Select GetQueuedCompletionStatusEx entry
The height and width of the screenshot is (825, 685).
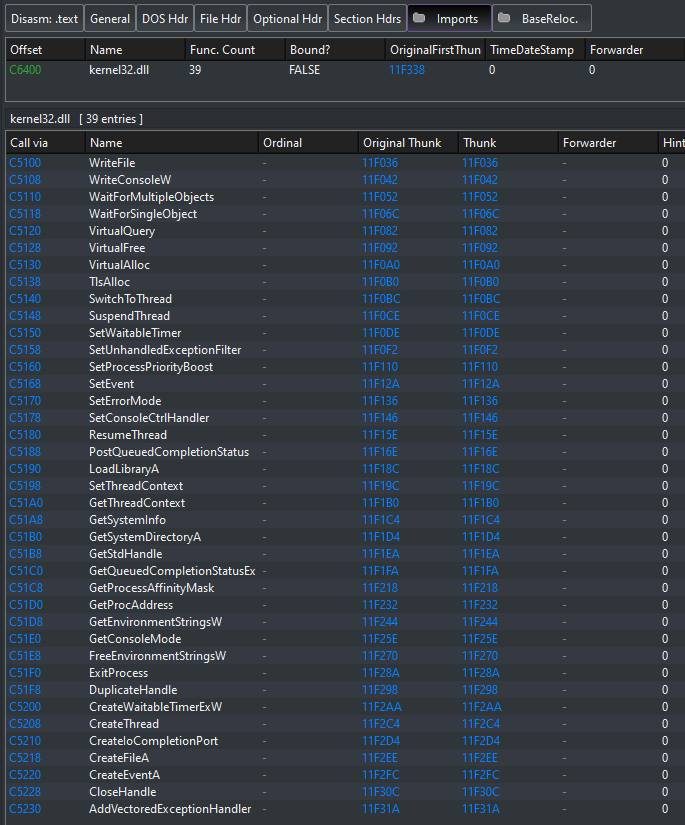tap(345, 571)
